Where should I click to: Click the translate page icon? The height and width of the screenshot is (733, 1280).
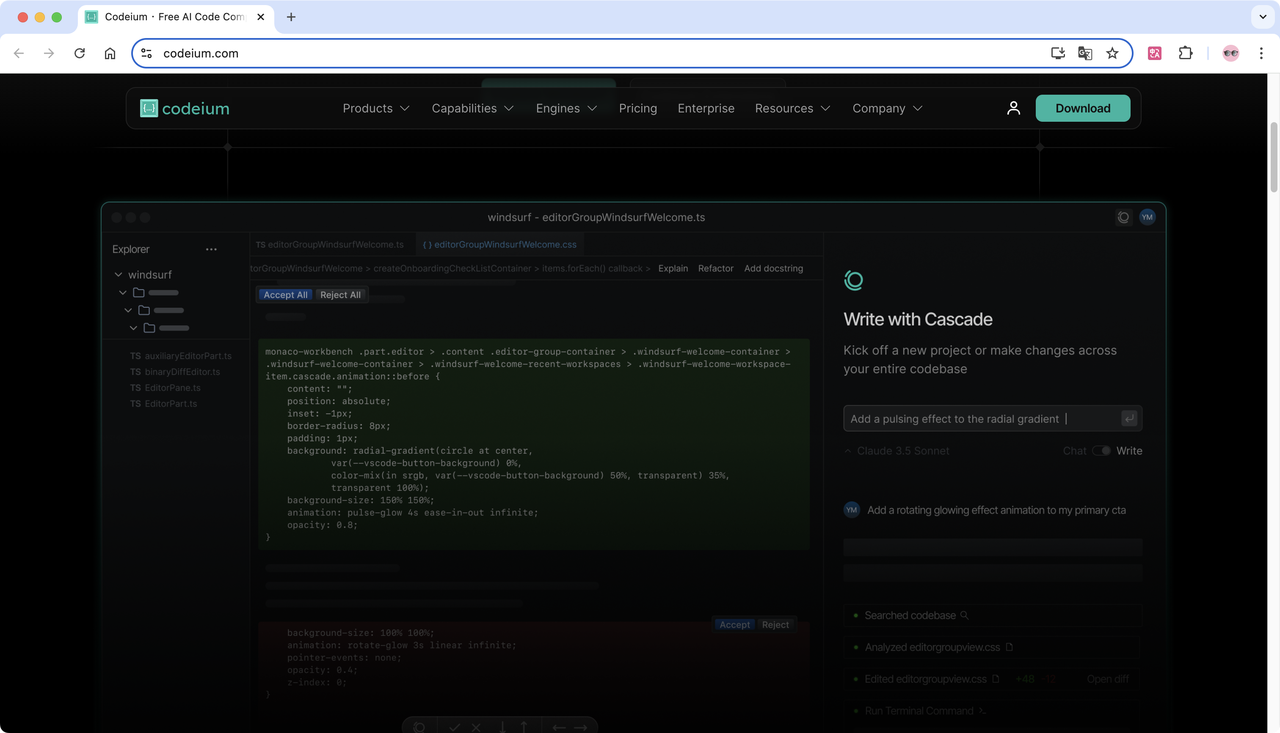point(1085,53)
